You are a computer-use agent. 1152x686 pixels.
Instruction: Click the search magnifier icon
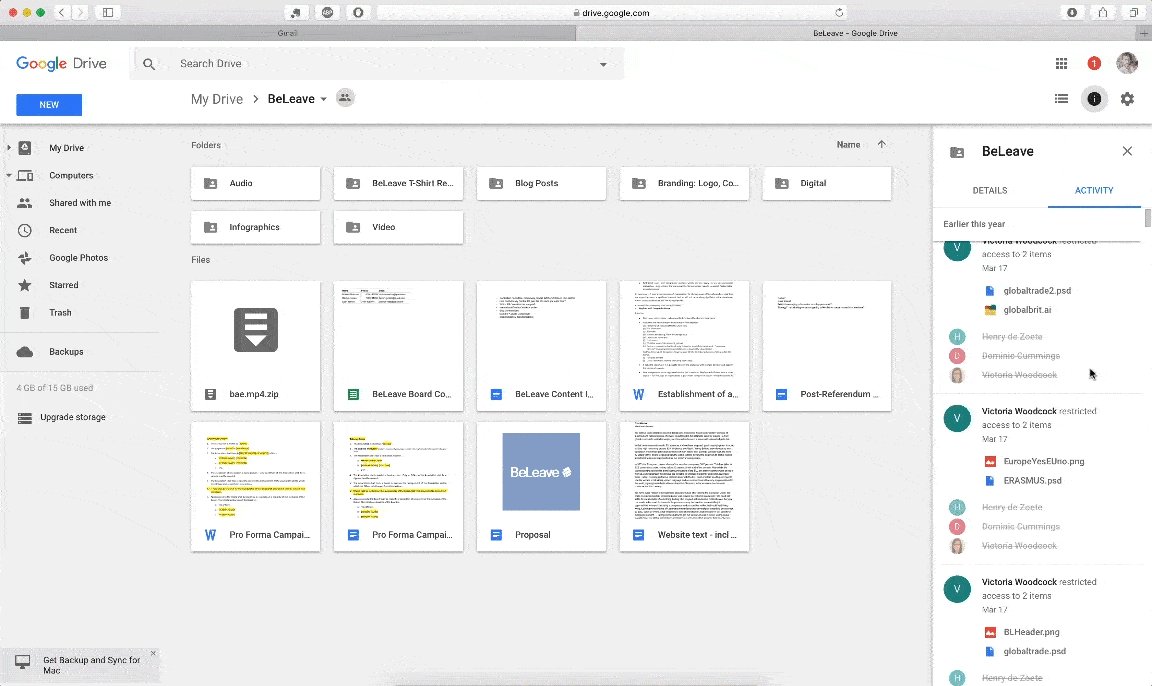point(149,64)
